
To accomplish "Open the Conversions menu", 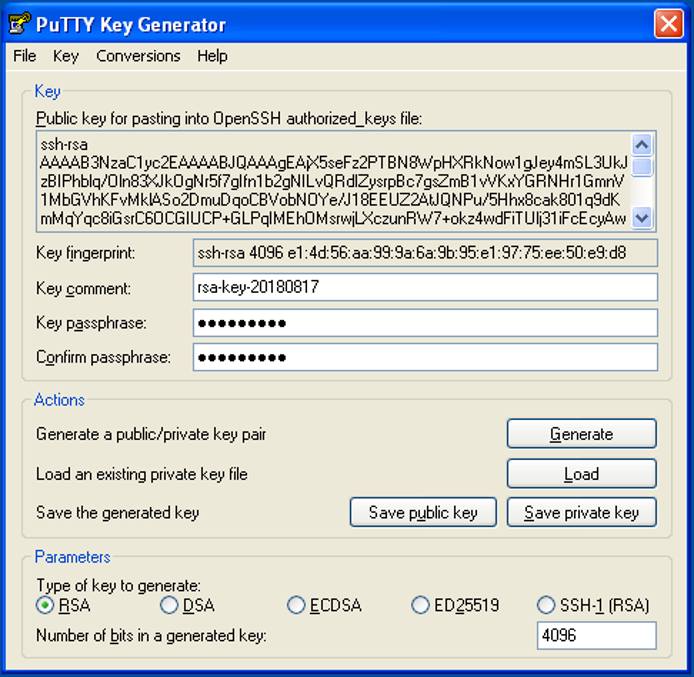I will click(x=138, y=56).
